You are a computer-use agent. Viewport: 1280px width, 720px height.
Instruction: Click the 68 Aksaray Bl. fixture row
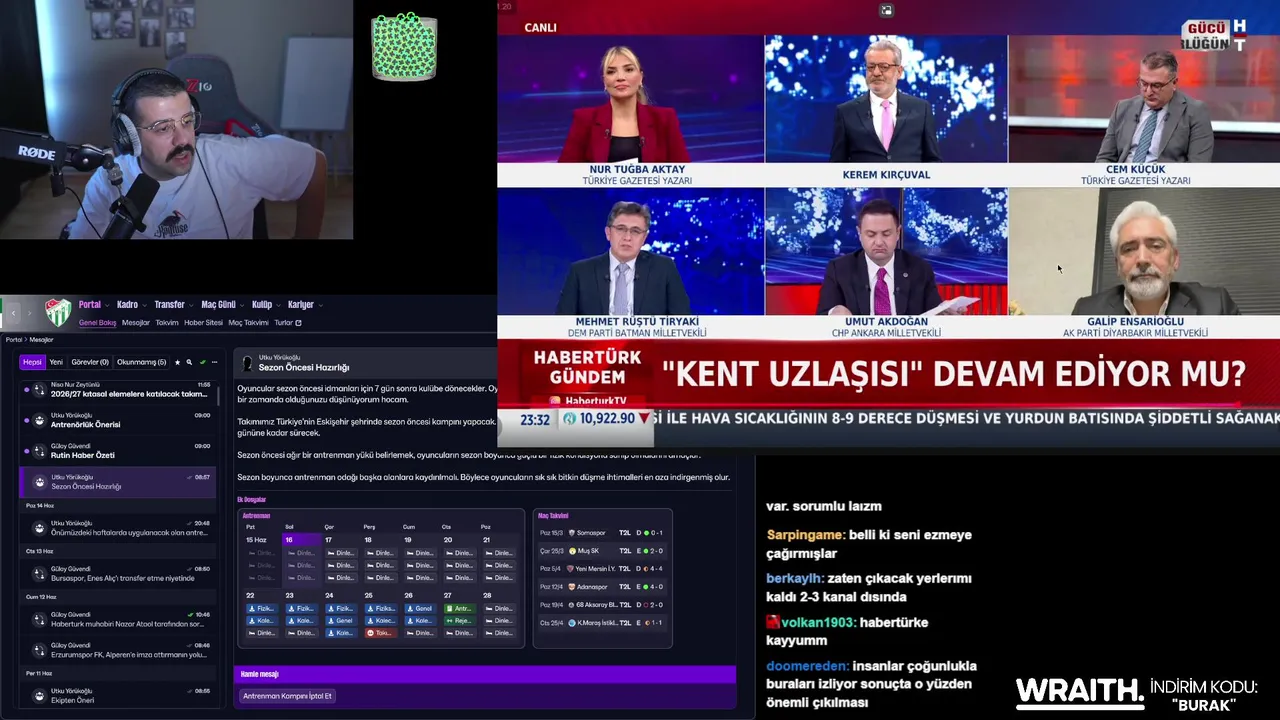602,605
